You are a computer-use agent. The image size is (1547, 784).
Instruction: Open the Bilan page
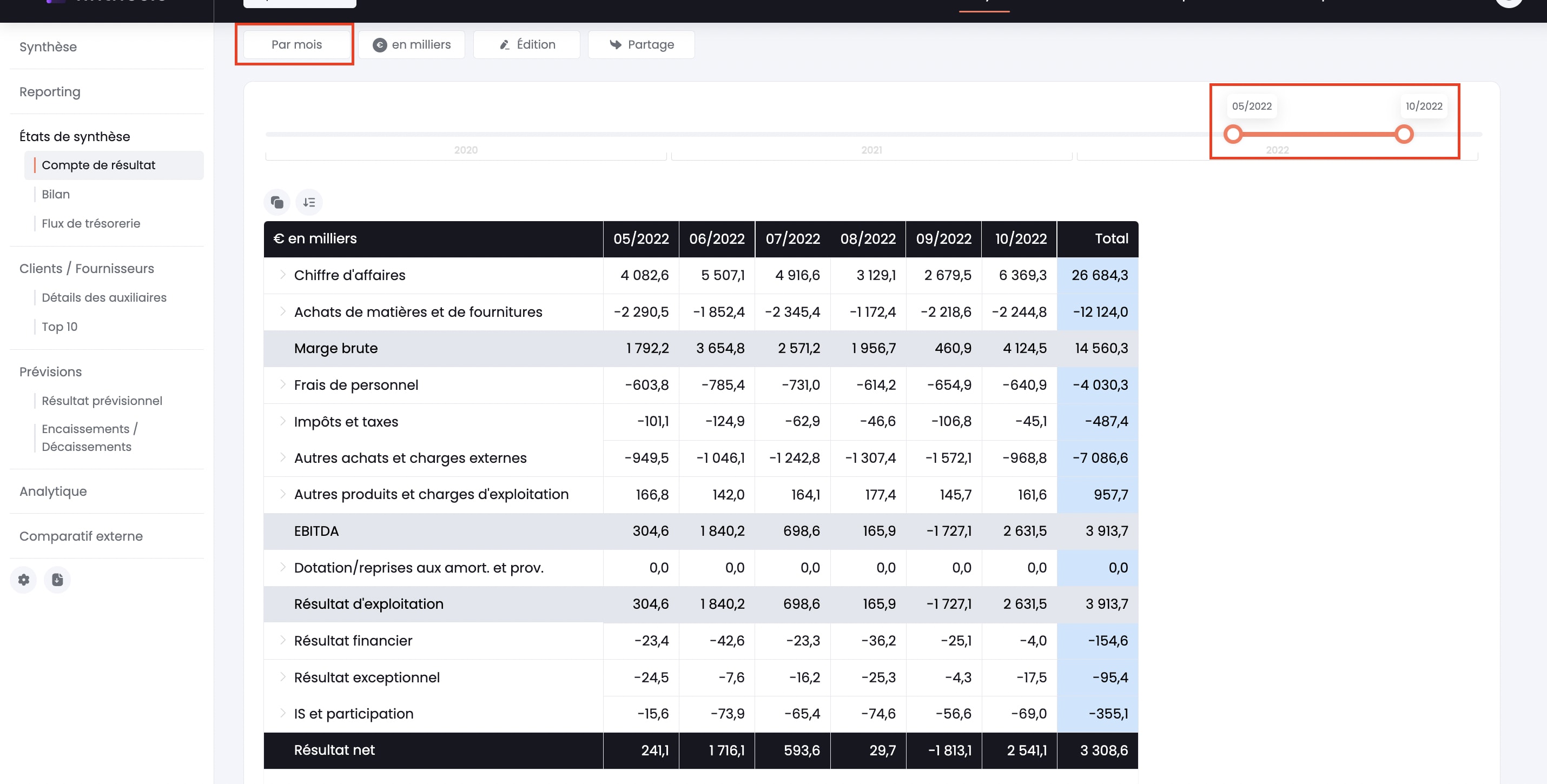point(56,195)
